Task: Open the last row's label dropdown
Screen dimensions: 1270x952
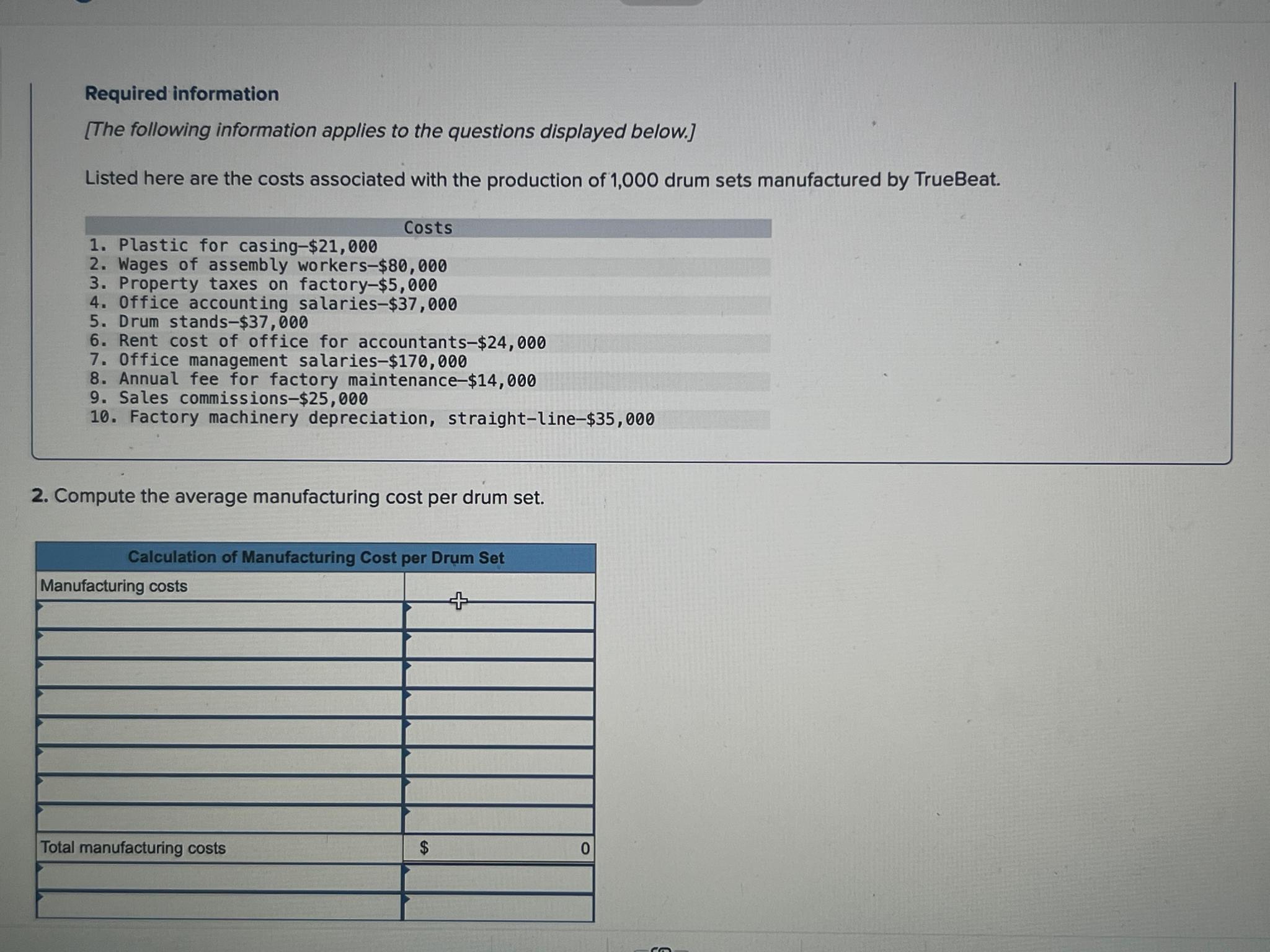Action: tap(220, 906)
